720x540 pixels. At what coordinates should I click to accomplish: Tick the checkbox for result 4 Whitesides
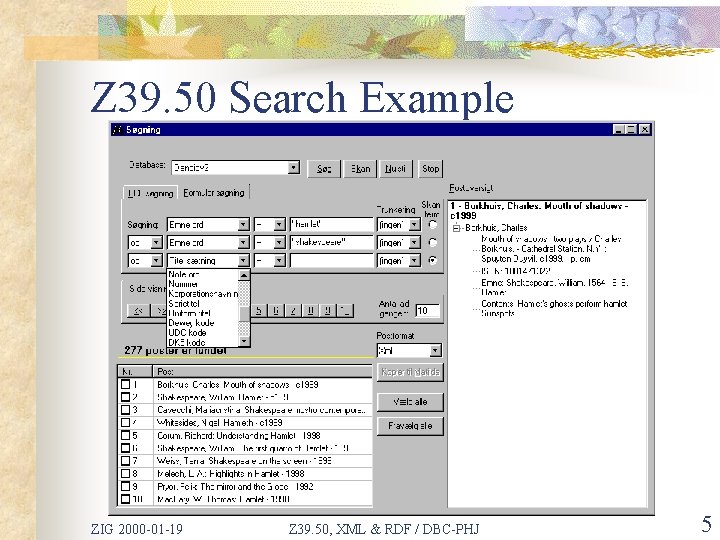coord(125,422)
